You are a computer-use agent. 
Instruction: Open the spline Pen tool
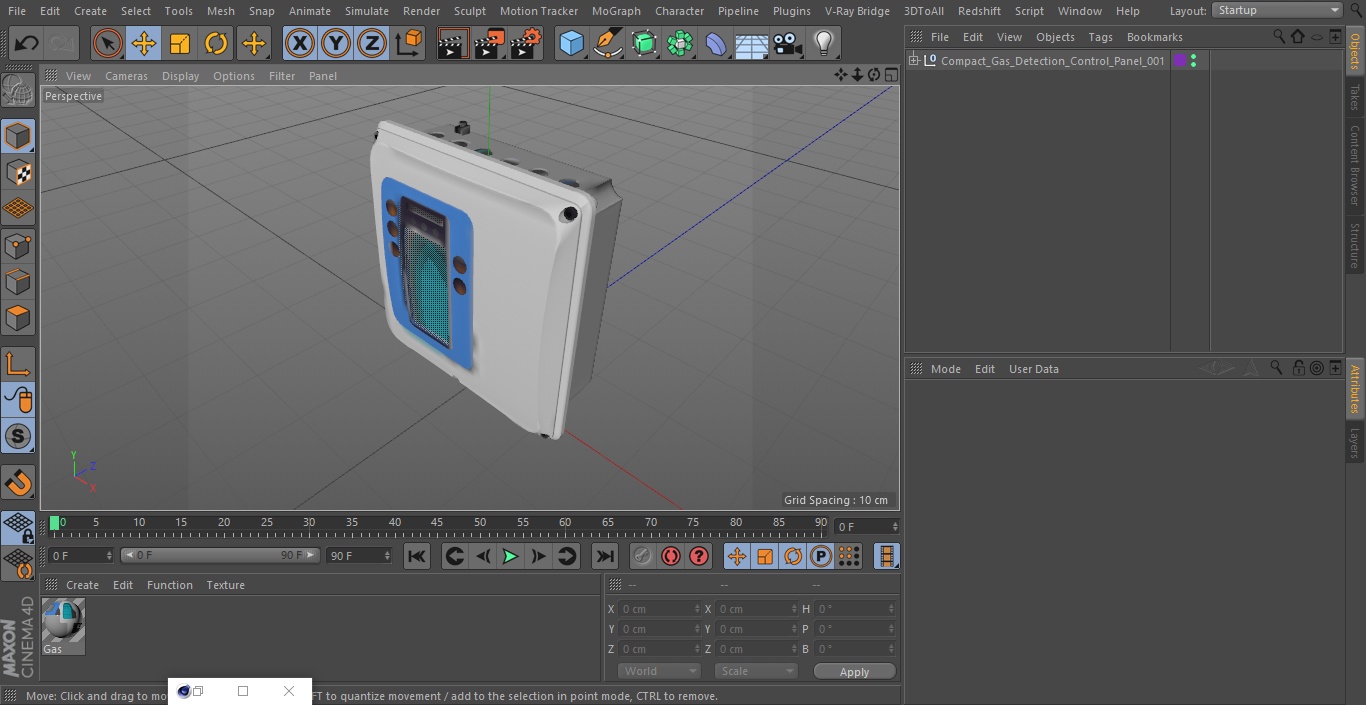coord(608,43)
